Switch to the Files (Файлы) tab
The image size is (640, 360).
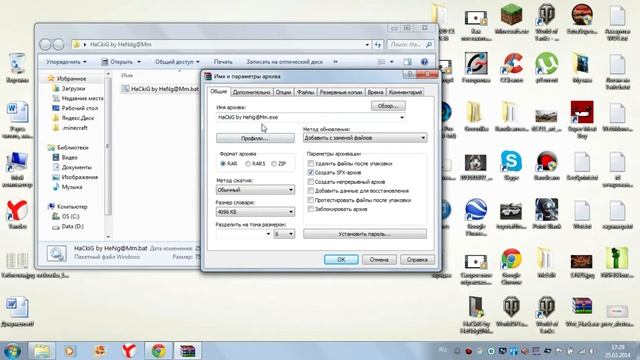[x=305, y=92]
